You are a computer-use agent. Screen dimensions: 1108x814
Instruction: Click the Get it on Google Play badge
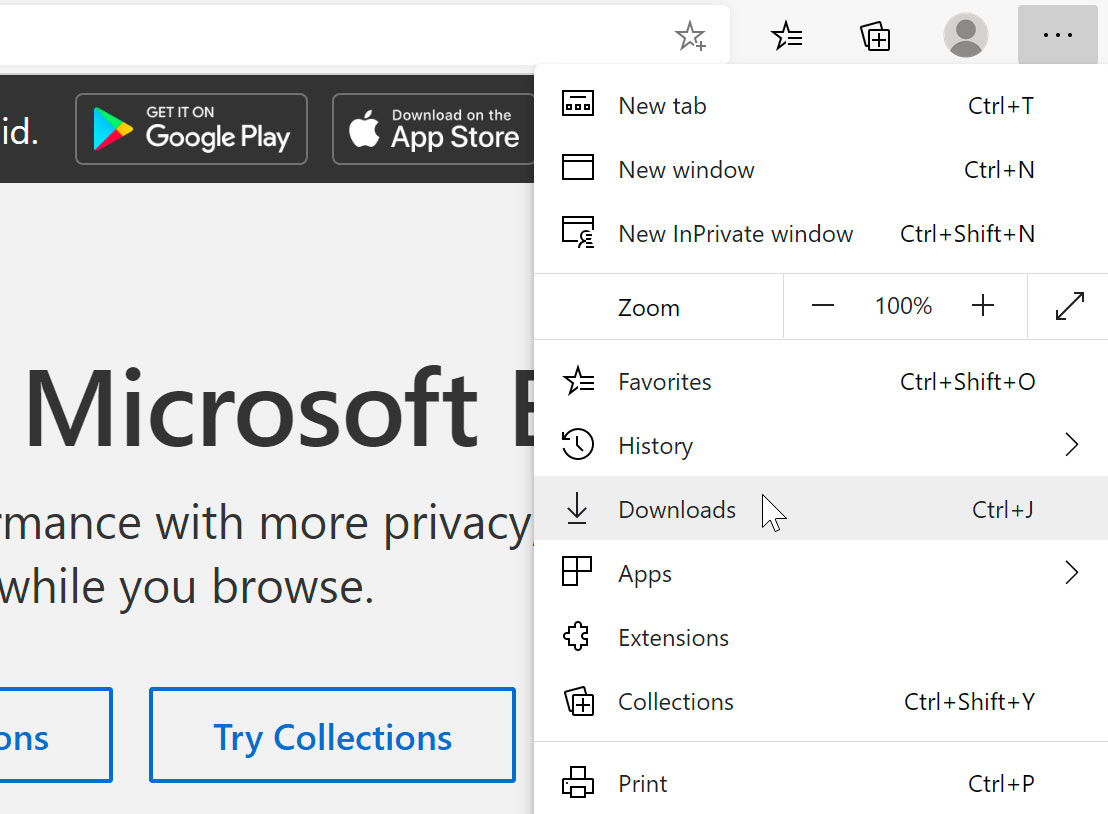pos(191,129)
